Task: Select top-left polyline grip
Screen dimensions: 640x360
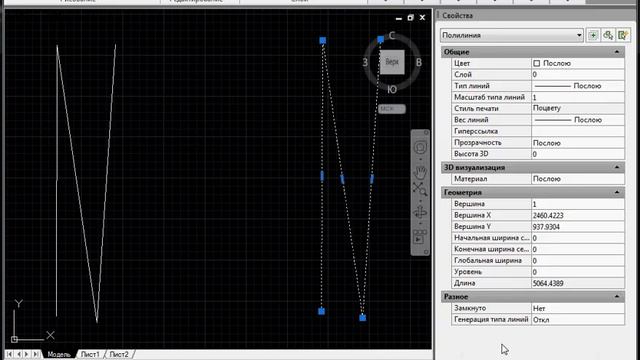Action: (x=322, y=40)
